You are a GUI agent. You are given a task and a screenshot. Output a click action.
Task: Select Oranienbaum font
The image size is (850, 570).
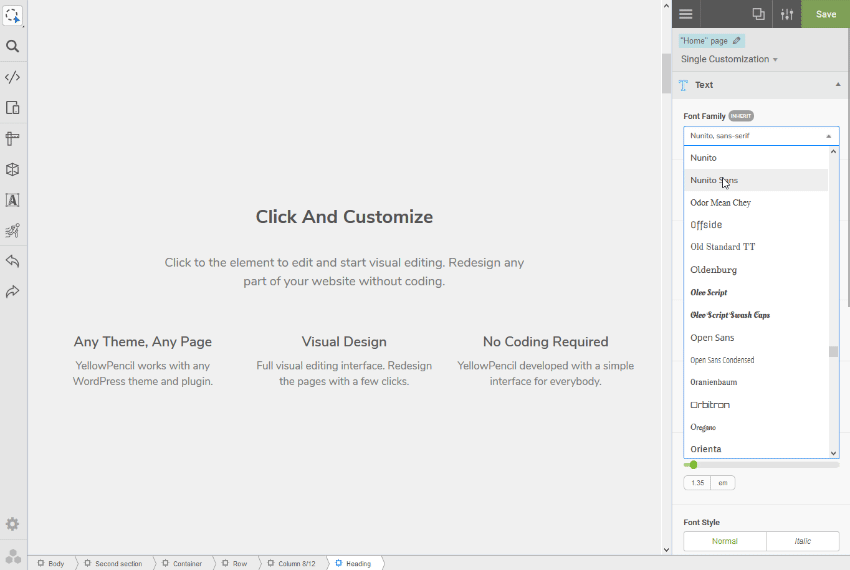pyautogui.click(x=756, y=382)
